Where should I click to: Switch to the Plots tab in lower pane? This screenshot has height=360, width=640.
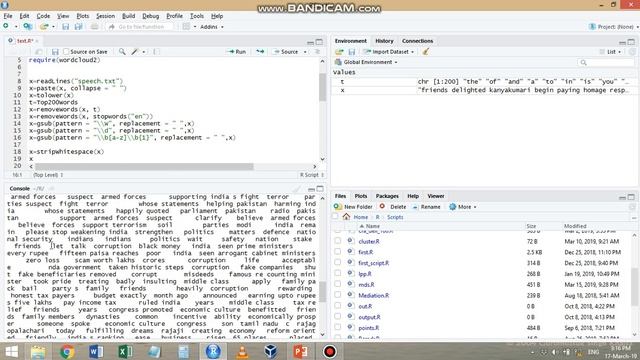tap(361, 196)
